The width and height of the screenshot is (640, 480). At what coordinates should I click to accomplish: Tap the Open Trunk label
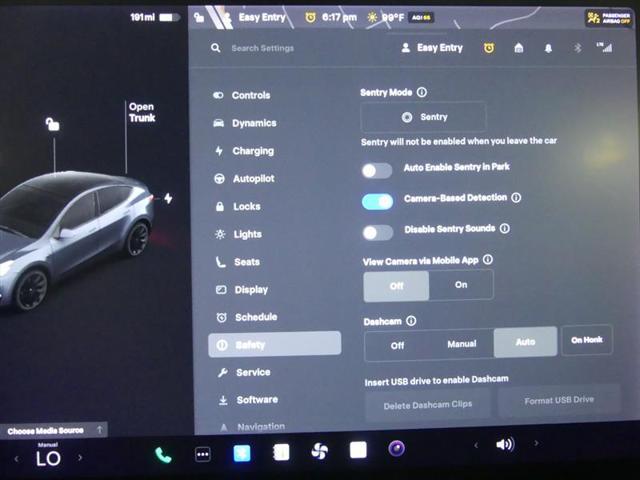click(x=142, y=112)
